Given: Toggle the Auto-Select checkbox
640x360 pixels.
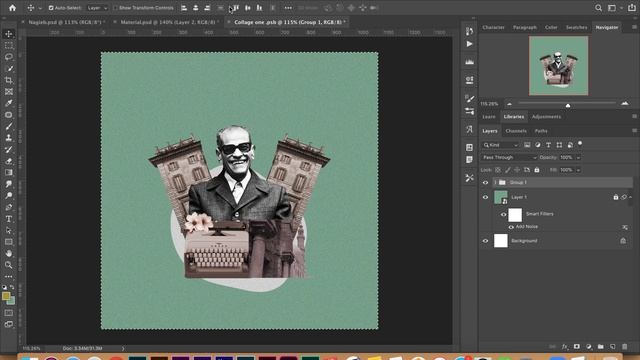Looking at the screenshot, I should pos(51,8).
